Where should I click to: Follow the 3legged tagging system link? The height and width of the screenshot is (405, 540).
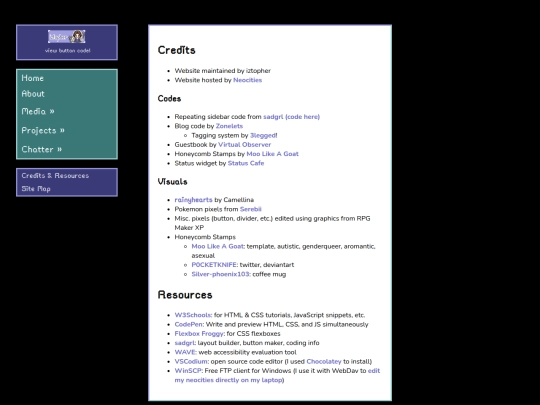pyautogui.click(x=263, y=135)
